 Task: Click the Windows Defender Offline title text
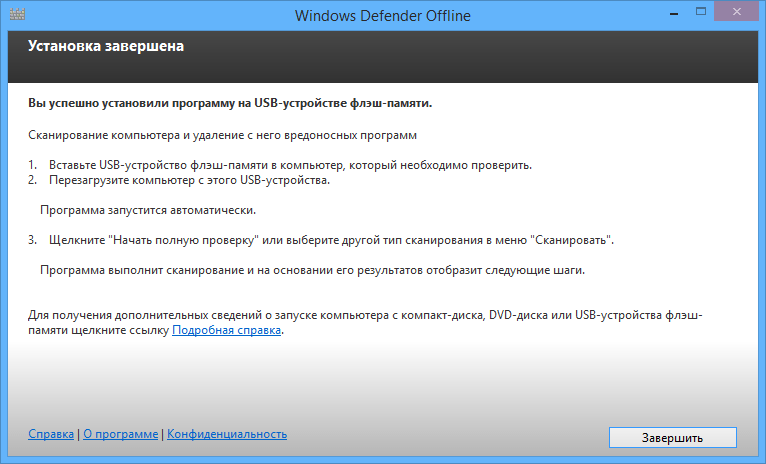click(x=383, y=16)
